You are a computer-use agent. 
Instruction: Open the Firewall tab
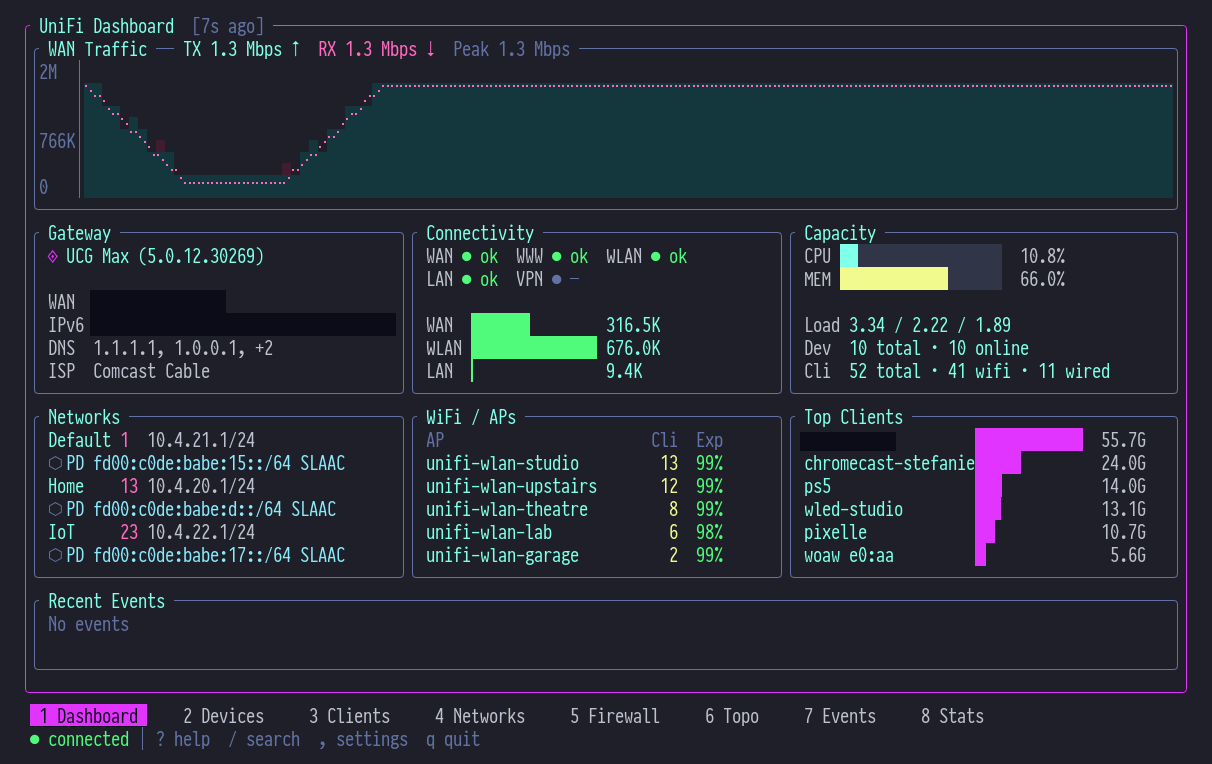614,716
